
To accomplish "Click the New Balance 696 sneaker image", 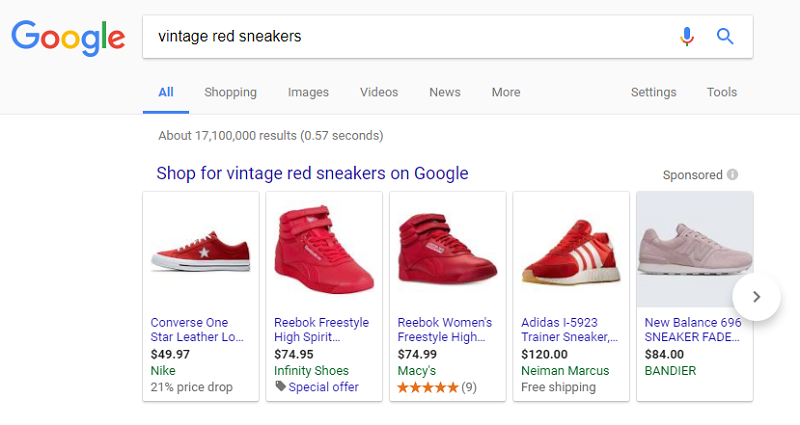I will [x=694, y=250].
